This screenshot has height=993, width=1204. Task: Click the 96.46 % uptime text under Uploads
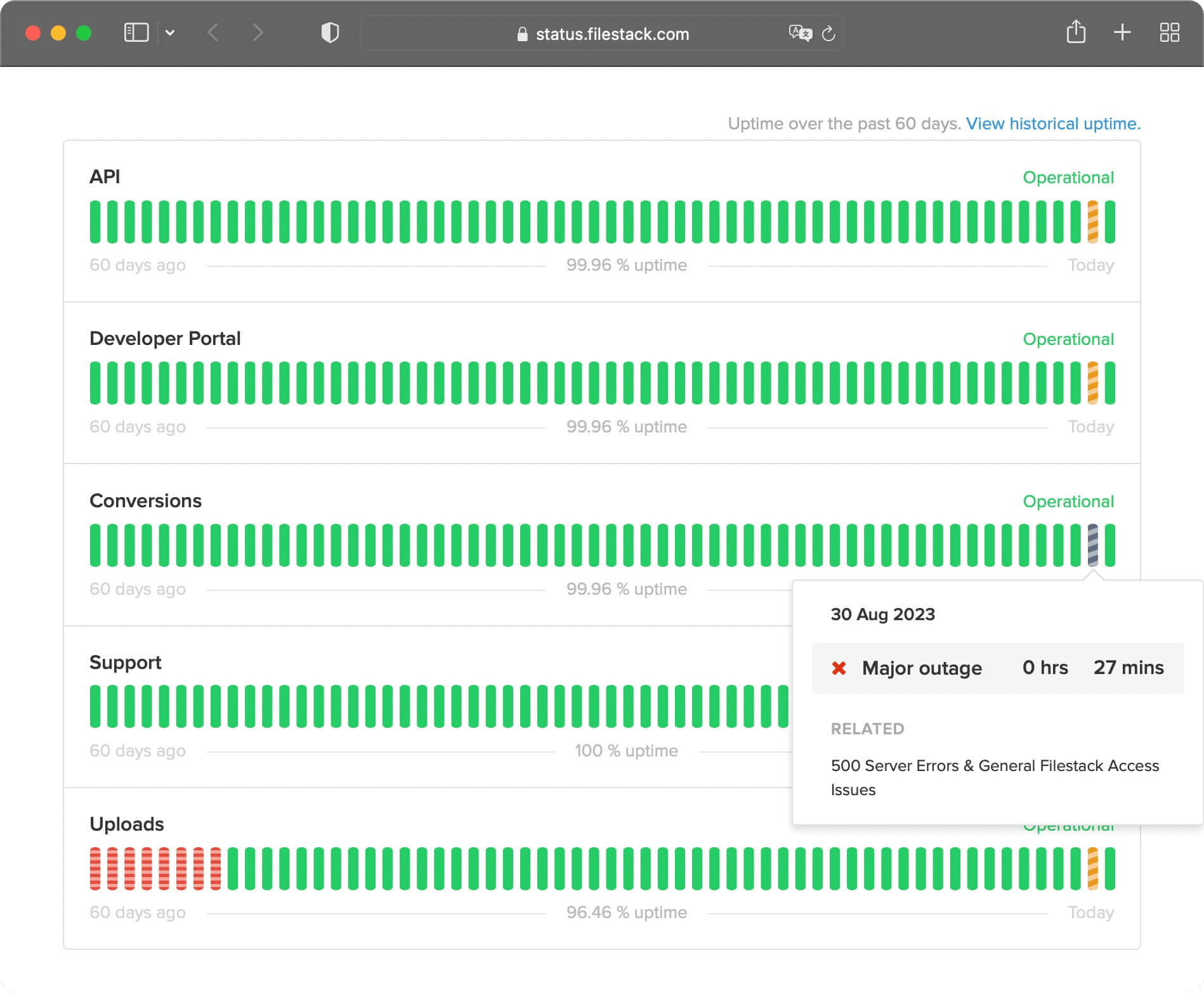[626, 912]
